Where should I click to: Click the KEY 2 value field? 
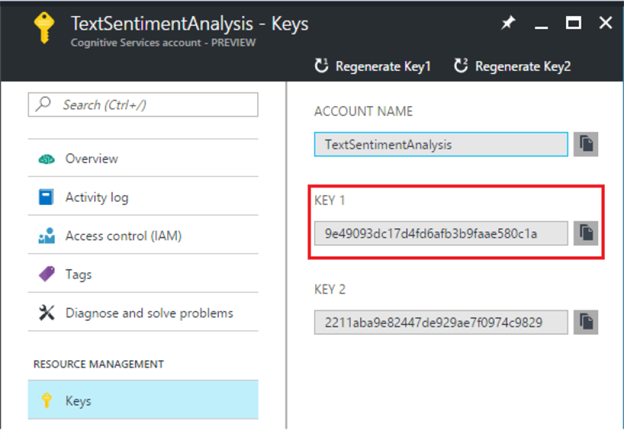click(441, 322)
